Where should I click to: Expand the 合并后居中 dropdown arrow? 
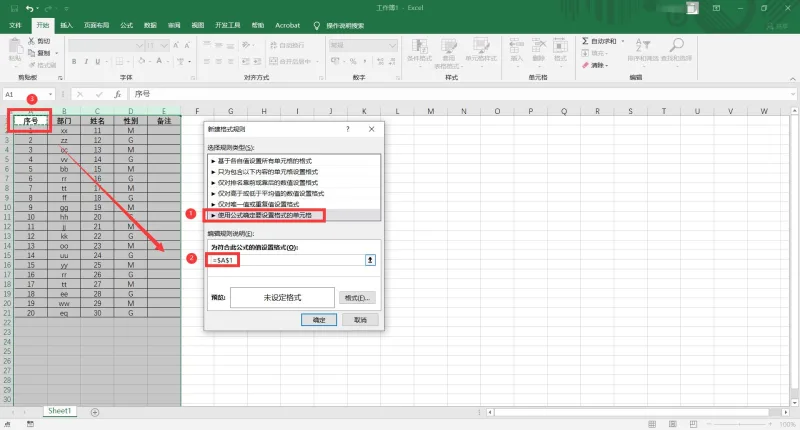[317, 62]
